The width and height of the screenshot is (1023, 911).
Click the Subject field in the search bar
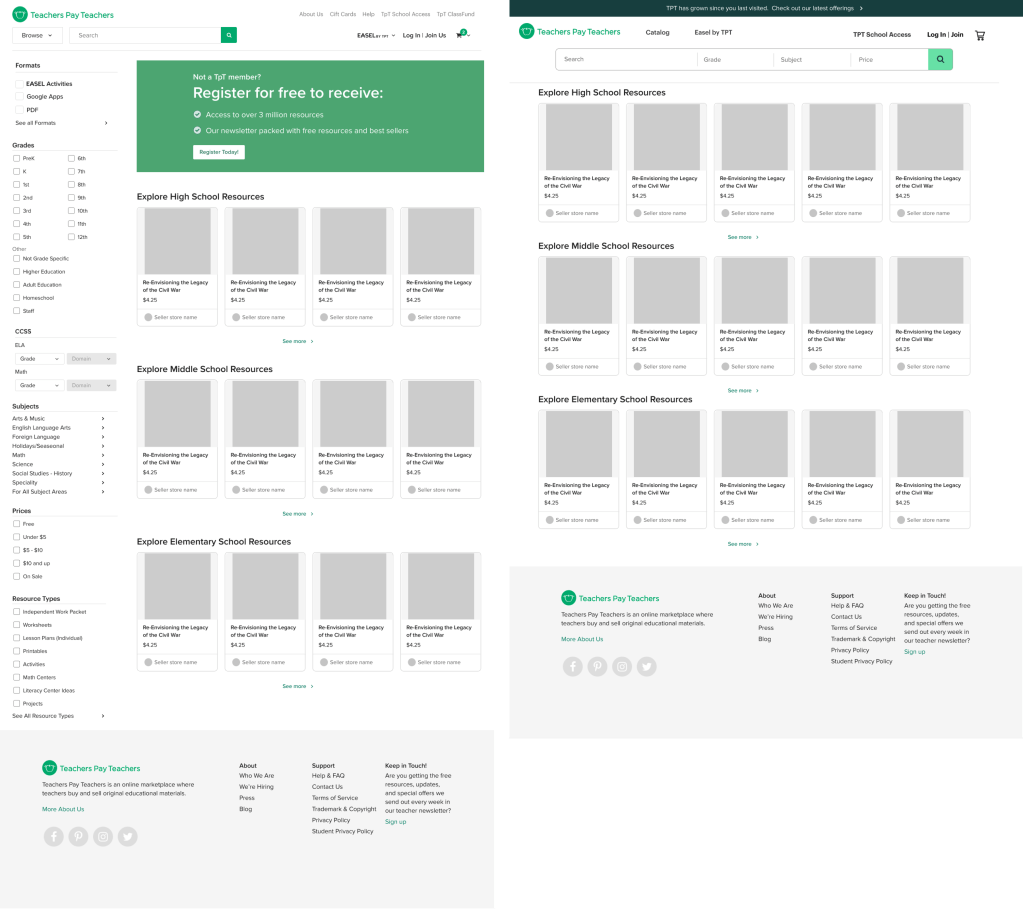point(812,60)
